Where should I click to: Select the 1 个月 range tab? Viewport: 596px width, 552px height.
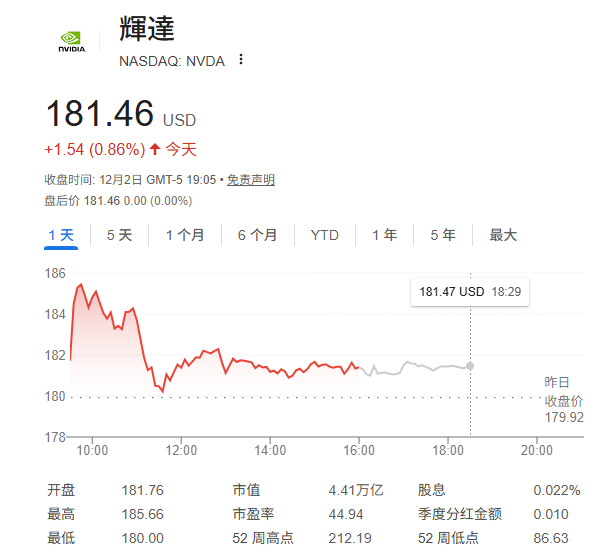tap(185, 235)
